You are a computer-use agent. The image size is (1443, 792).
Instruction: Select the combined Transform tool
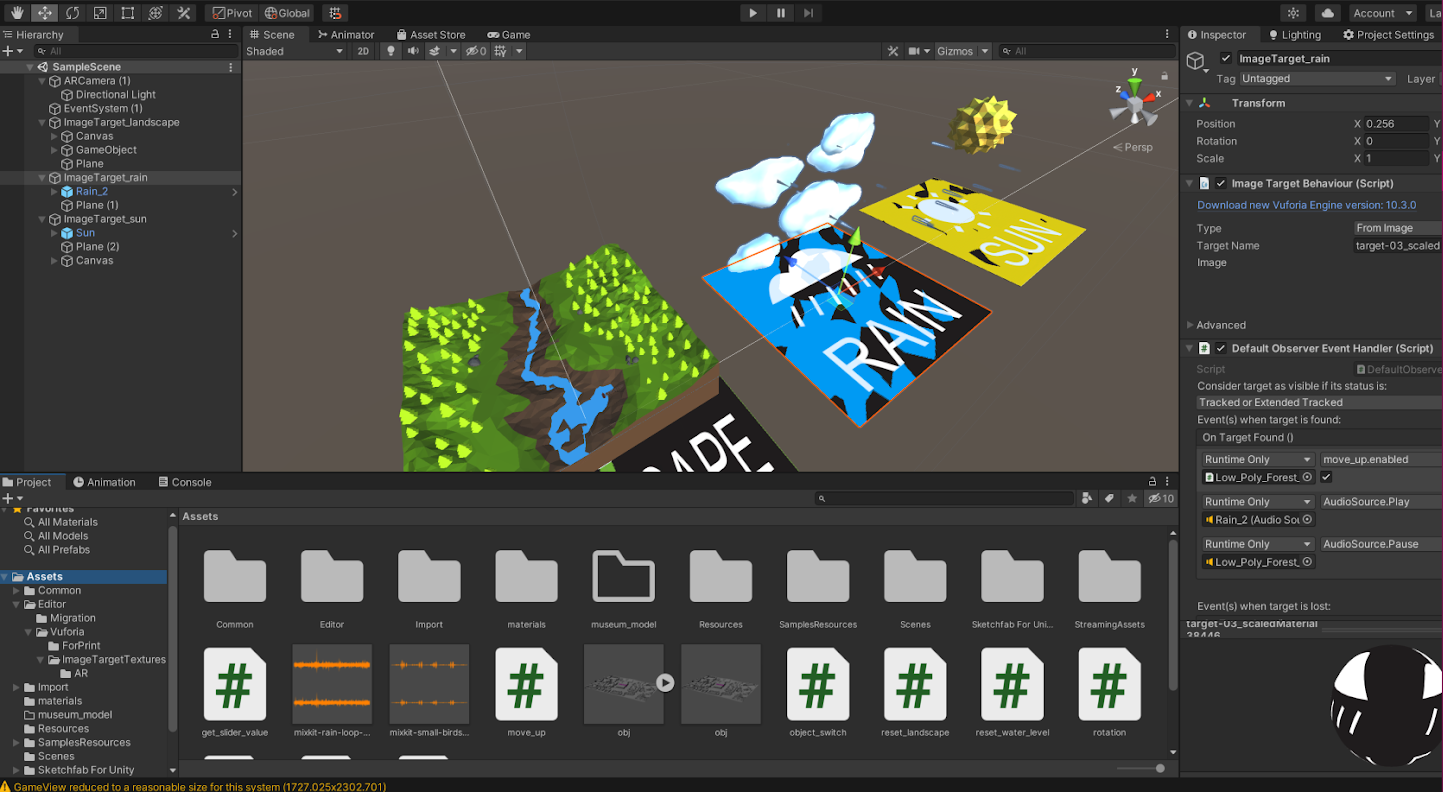pyautogui.click(x=155, y=13)
